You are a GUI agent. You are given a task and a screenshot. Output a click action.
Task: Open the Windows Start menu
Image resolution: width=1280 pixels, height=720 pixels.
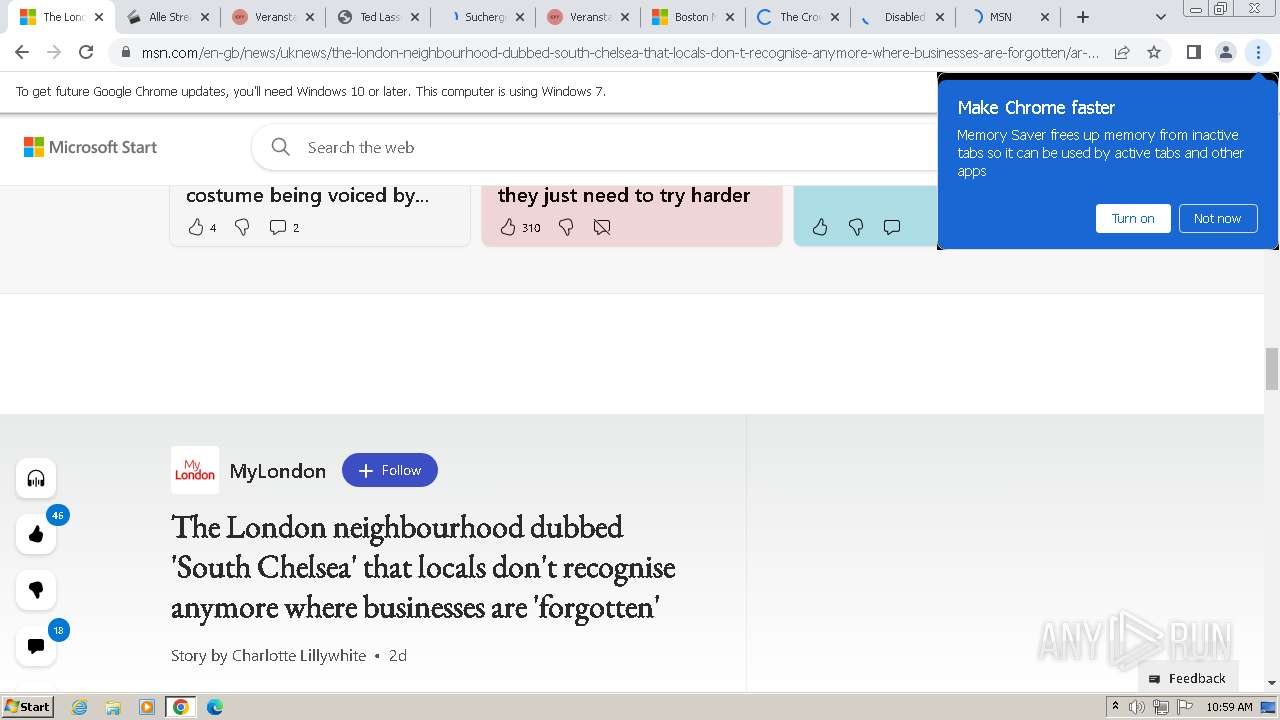click(x=28, y=706)
